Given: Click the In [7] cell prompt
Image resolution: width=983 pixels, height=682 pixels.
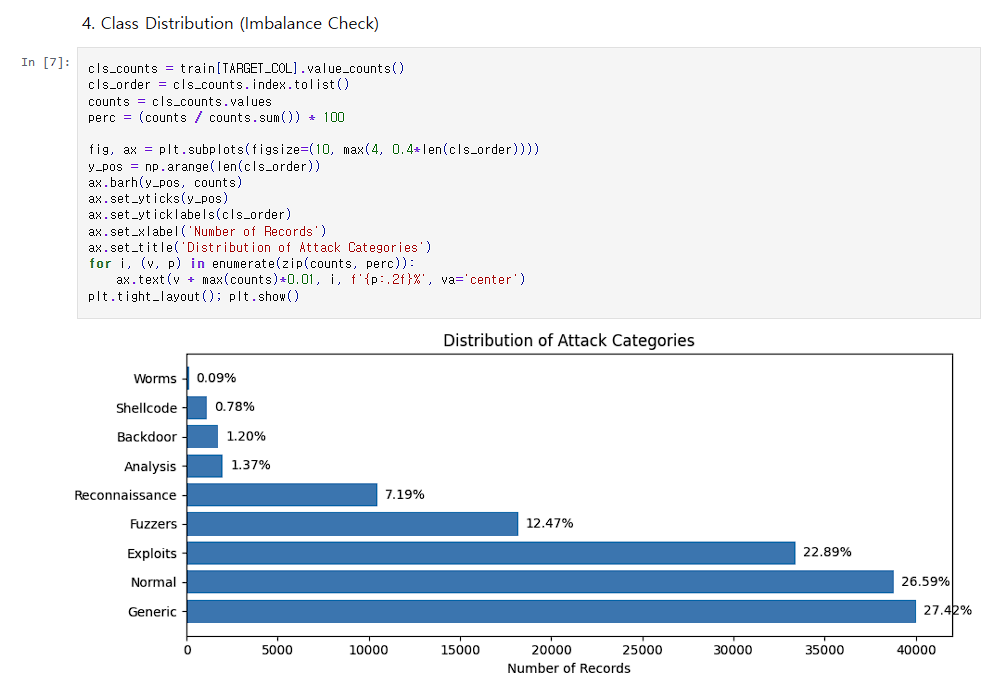Looking at the screenshot, I should [x=46, y=62].
